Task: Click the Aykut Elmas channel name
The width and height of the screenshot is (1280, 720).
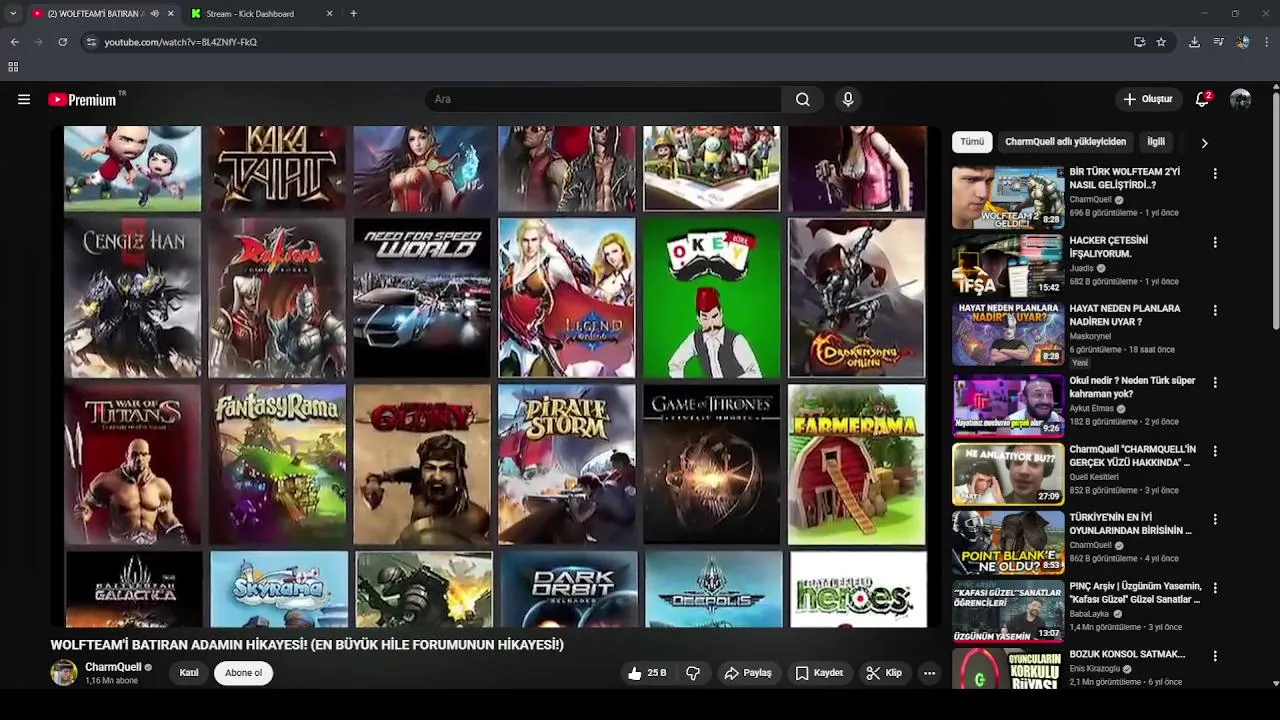Action: (x=1092, y=408)
